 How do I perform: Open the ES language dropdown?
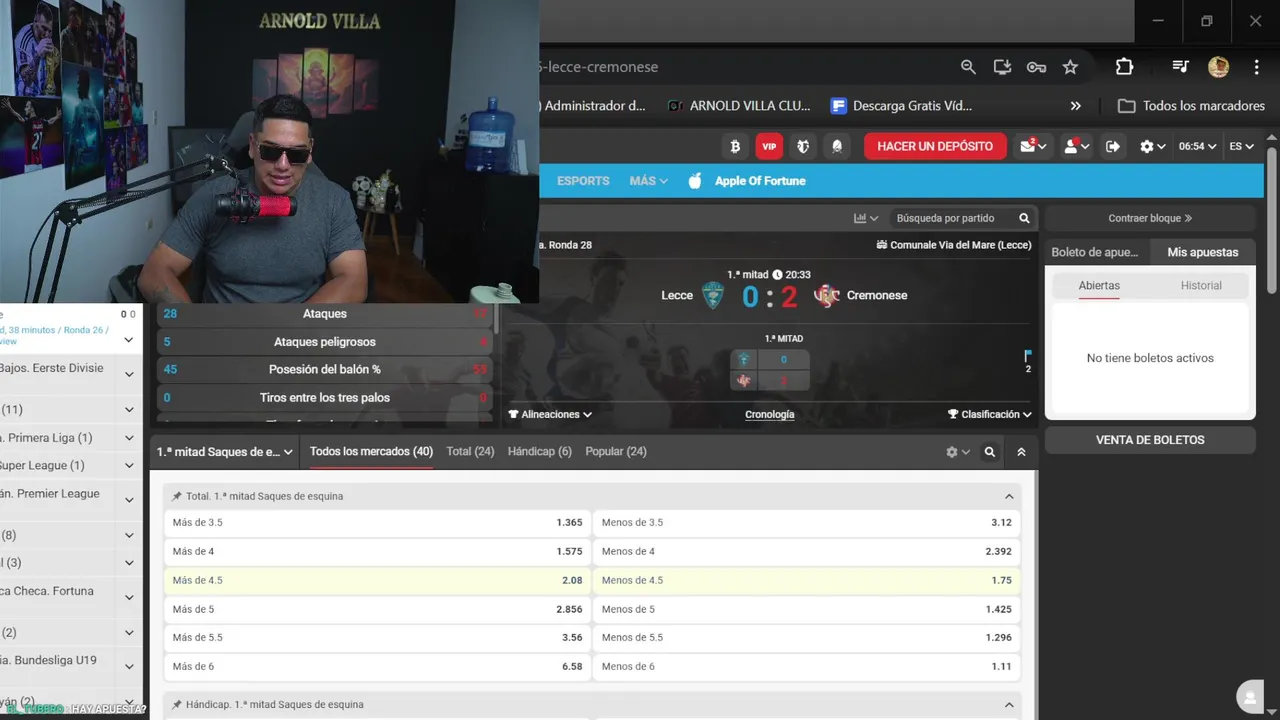[x=1241, y=146]
